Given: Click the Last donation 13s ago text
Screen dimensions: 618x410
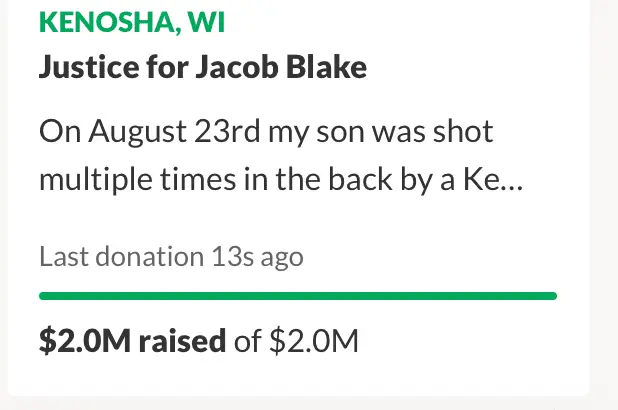Looking at the screenshot, I should [x=171, y=257].
